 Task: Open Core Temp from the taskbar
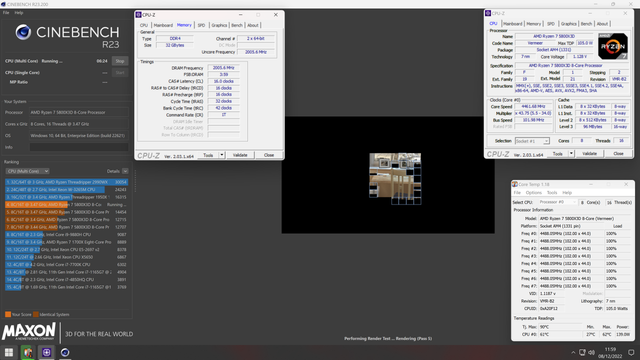(28, 352)
